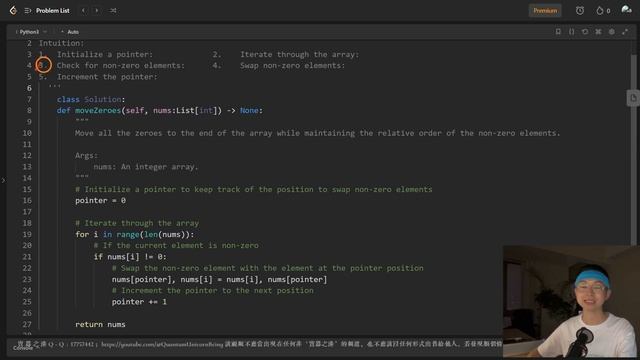640x360 pixels.
Task: Click the webcam video overlay
Action: tap(571, 302)
